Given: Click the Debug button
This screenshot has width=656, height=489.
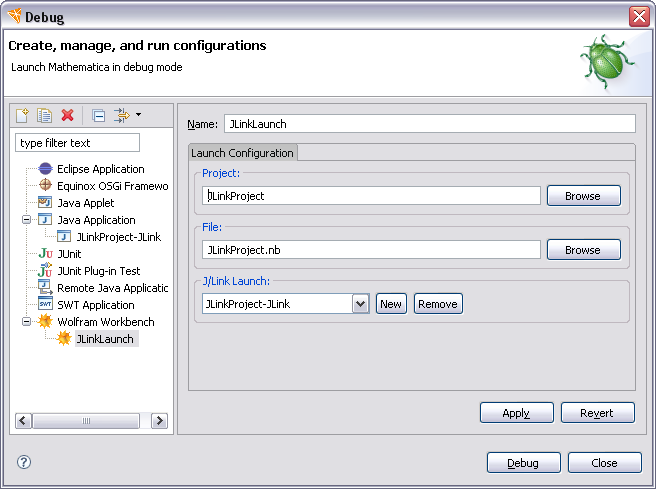Looking at the screenshot, I should 523,462.
